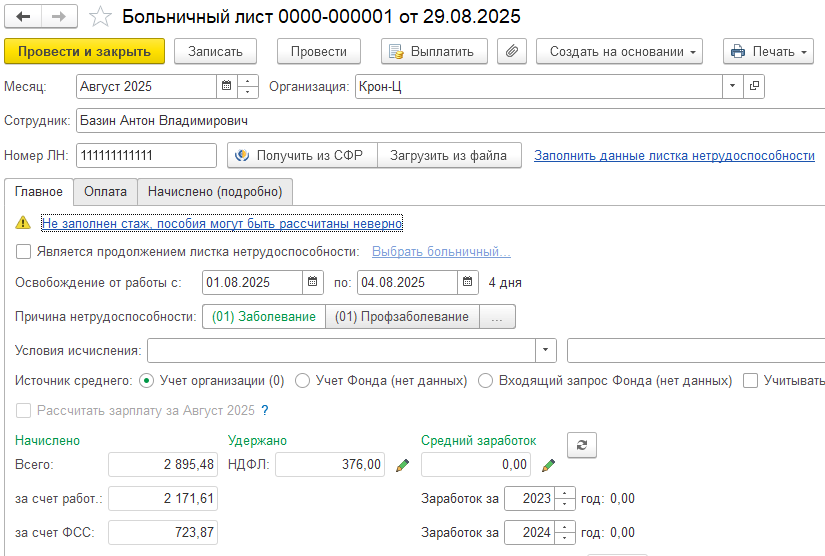Open calendar picker for Месяц field

click(x=226, y=87)
